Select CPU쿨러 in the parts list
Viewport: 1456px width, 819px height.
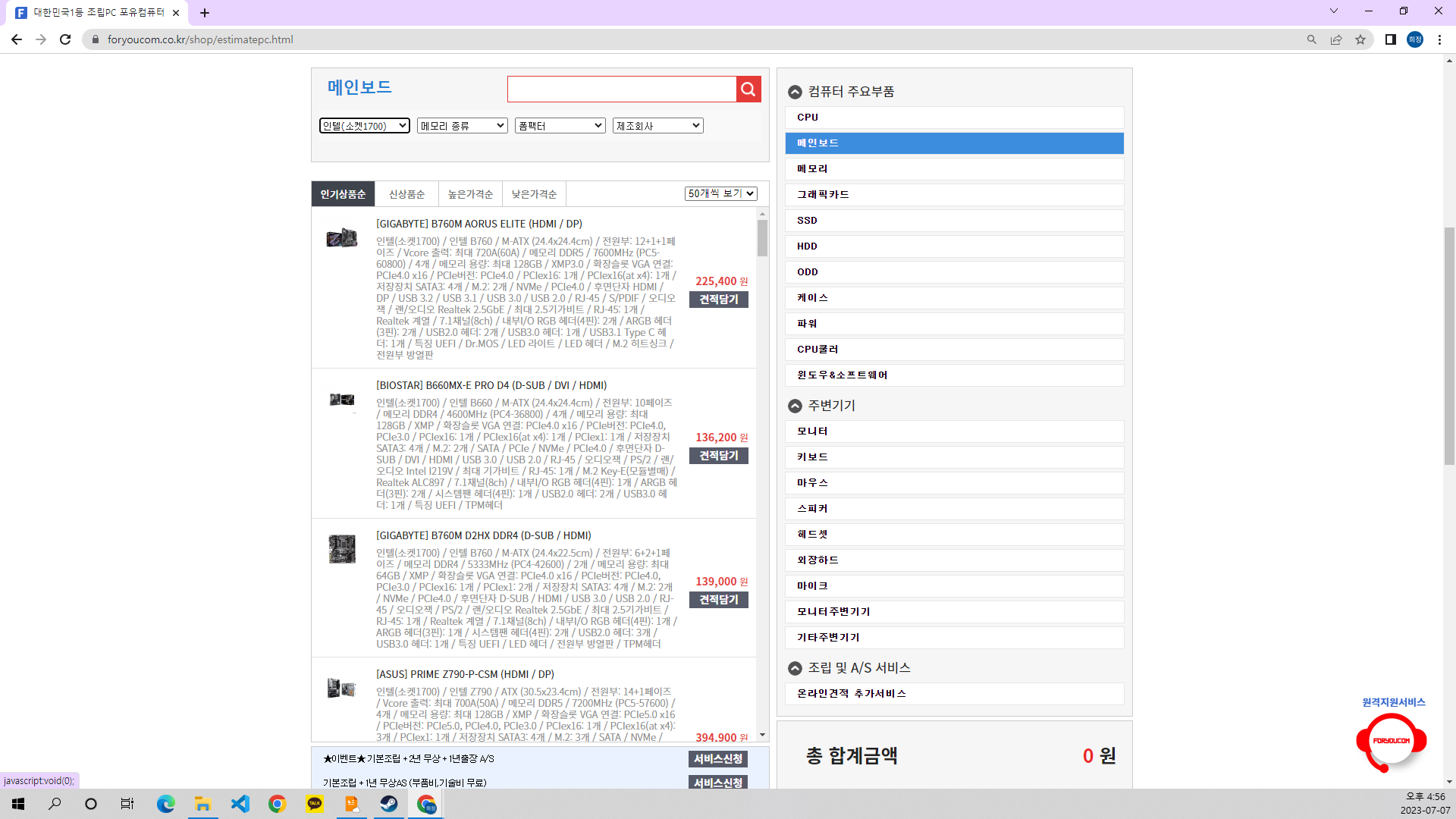point(954,350)
